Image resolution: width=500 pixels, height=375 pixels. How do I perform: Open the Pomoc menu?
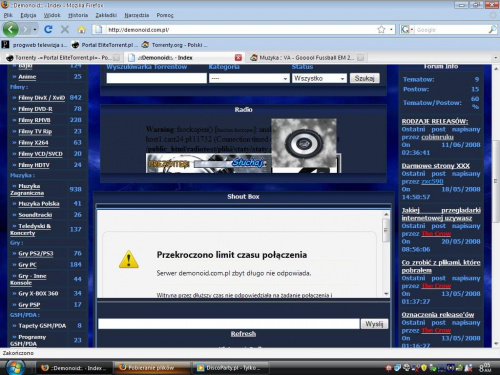pyautogui.click(x=165, y=15)
